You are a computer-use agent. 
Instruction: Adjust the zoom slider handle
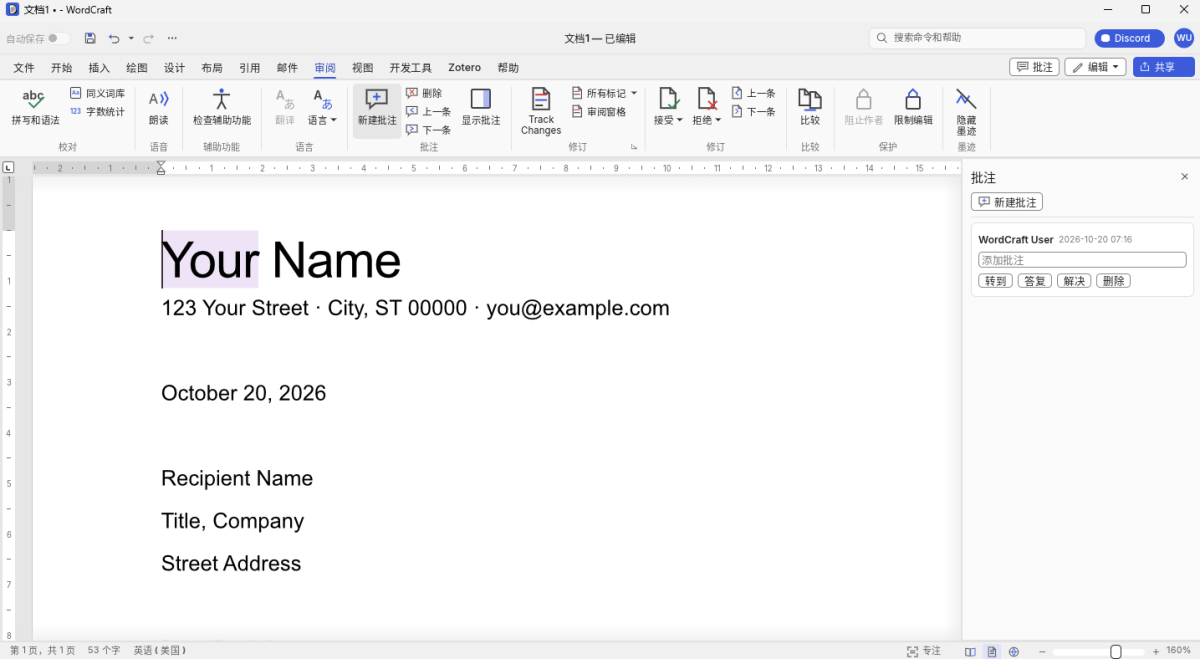(1116, 651)
